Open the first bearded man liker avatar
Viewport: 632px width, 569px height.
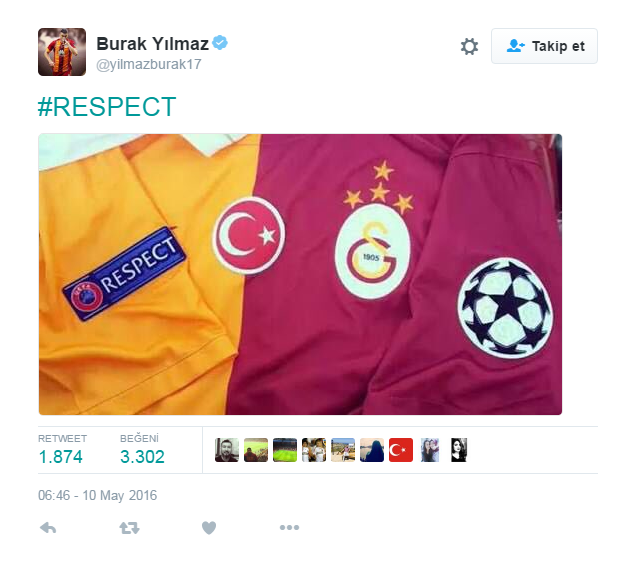pos(227,450)
